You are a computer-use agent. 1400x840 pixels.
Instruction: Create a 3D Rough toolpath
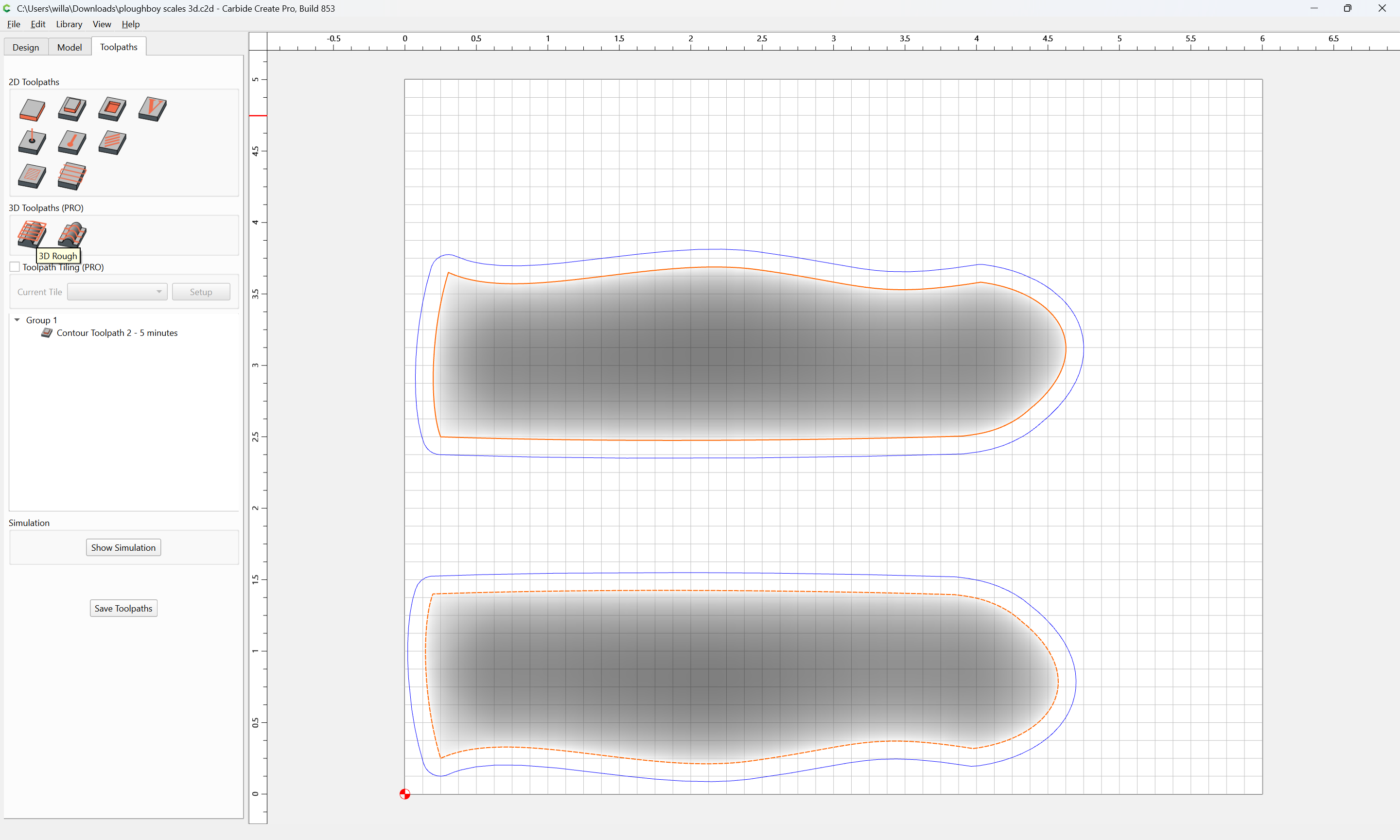point(32,234)
